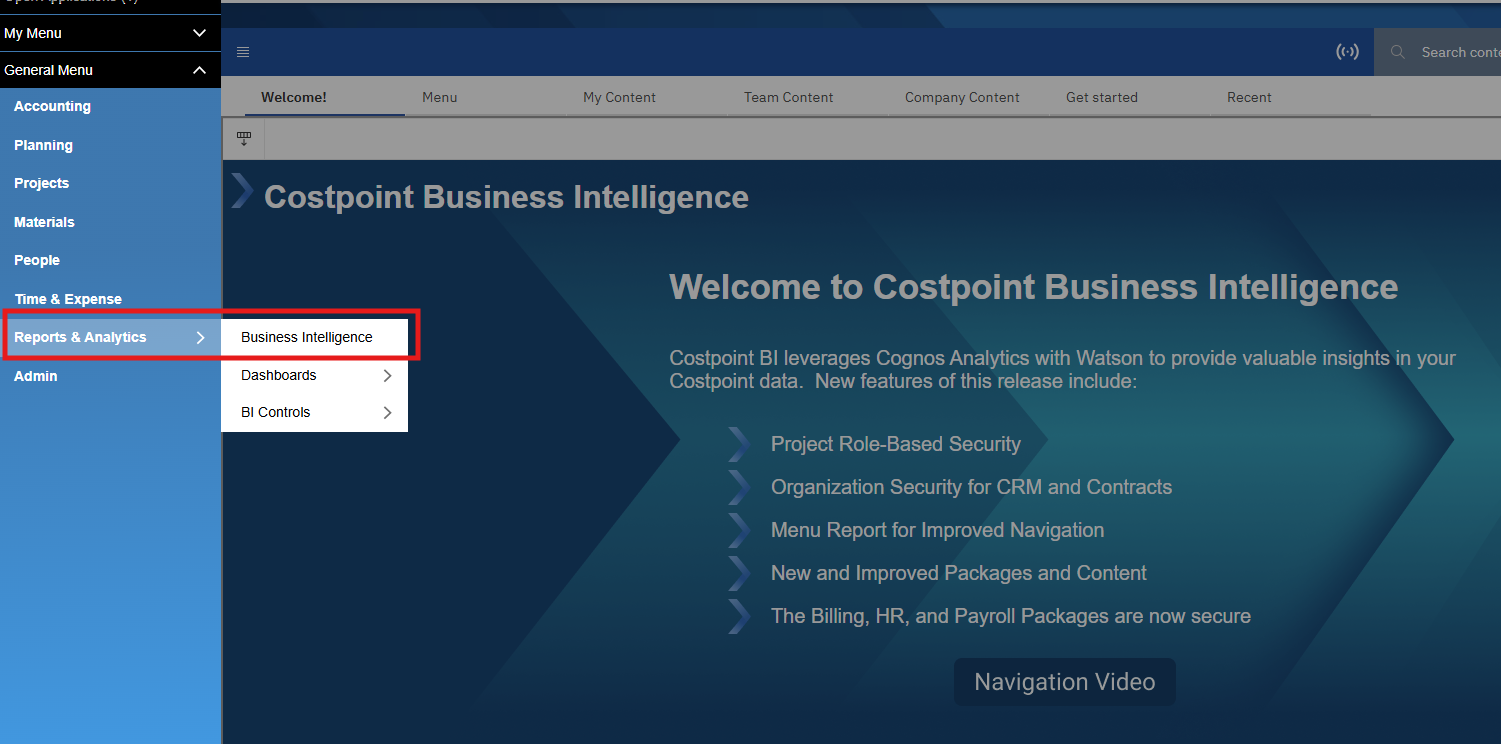
Task: Click the broadcast notifications icon
Action: 1347,51
